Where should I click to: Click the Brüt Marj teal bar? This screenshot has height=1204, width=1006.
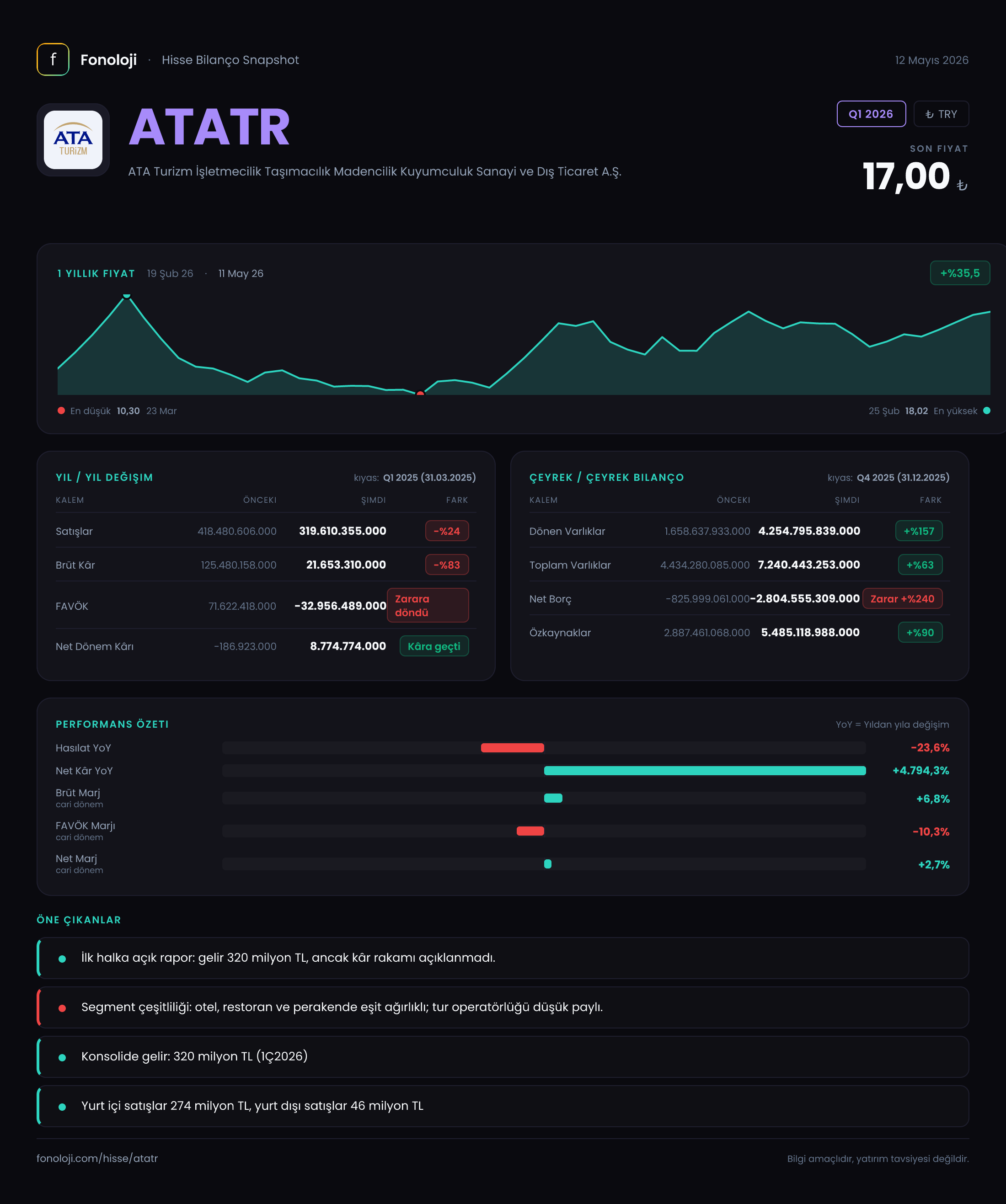(x=553, y=798)
